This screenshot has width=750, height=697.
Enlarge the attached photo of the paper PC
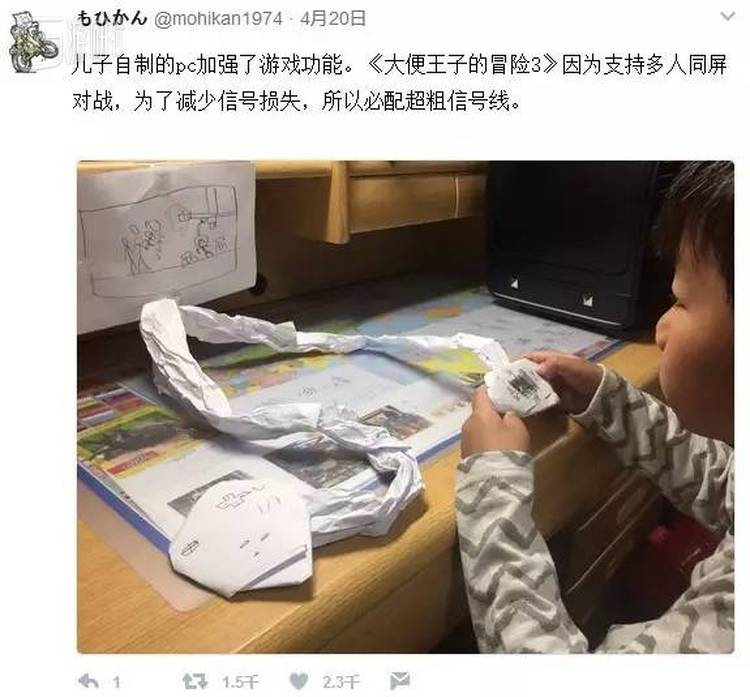(406, 407)
